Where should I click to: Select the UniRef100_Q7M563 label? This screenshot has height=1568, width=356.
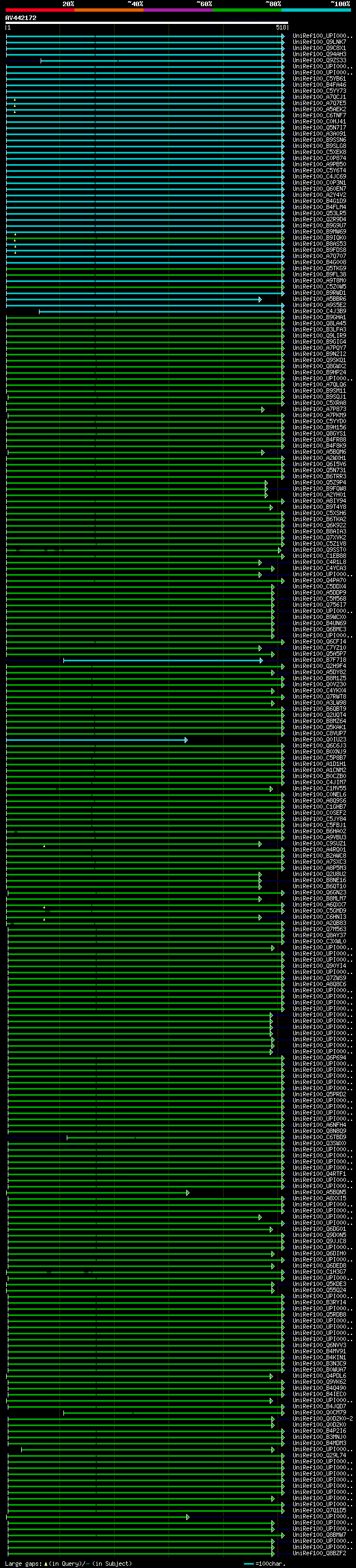tap(319, 929)
